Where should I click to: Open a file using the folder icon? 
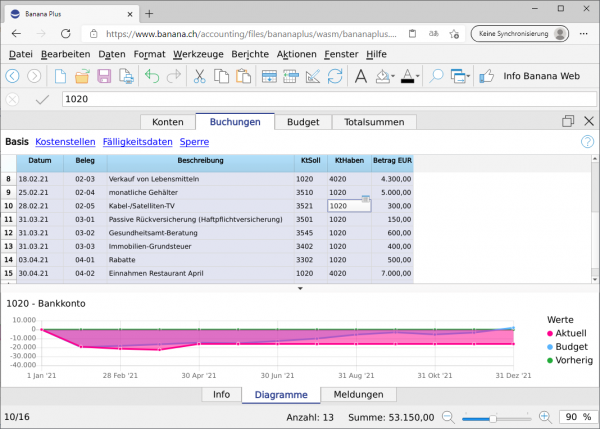[82, 76]
